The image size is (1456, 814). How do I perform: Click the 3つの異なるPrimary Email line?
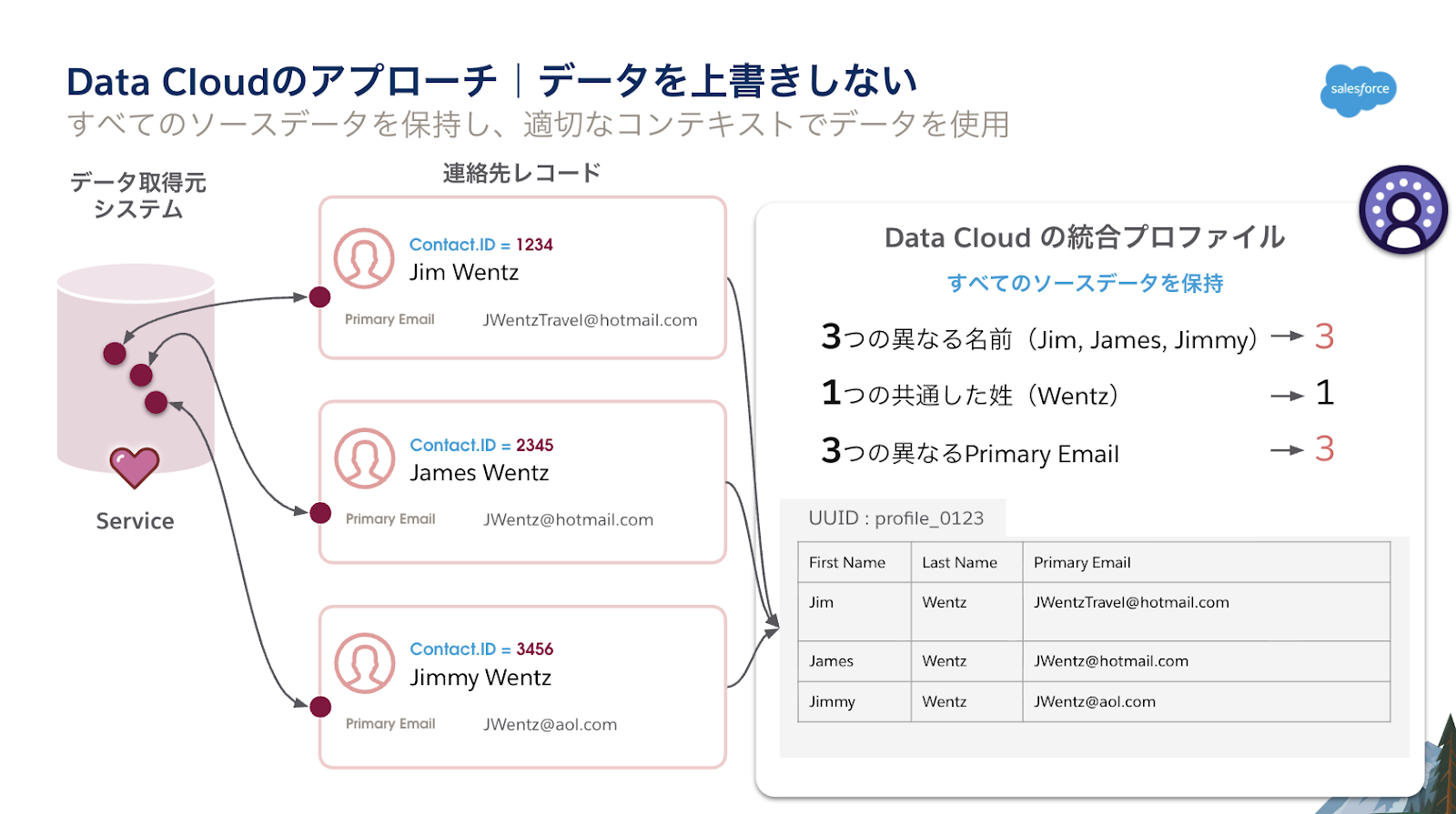[970, 452]
